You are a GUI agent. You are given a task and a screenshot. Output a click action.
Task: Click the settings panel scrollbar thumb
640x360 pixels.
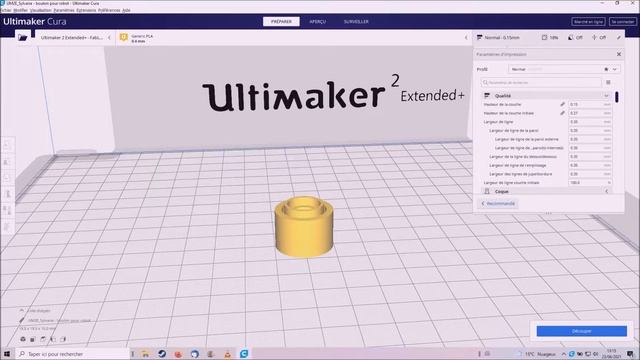(616, 97)
